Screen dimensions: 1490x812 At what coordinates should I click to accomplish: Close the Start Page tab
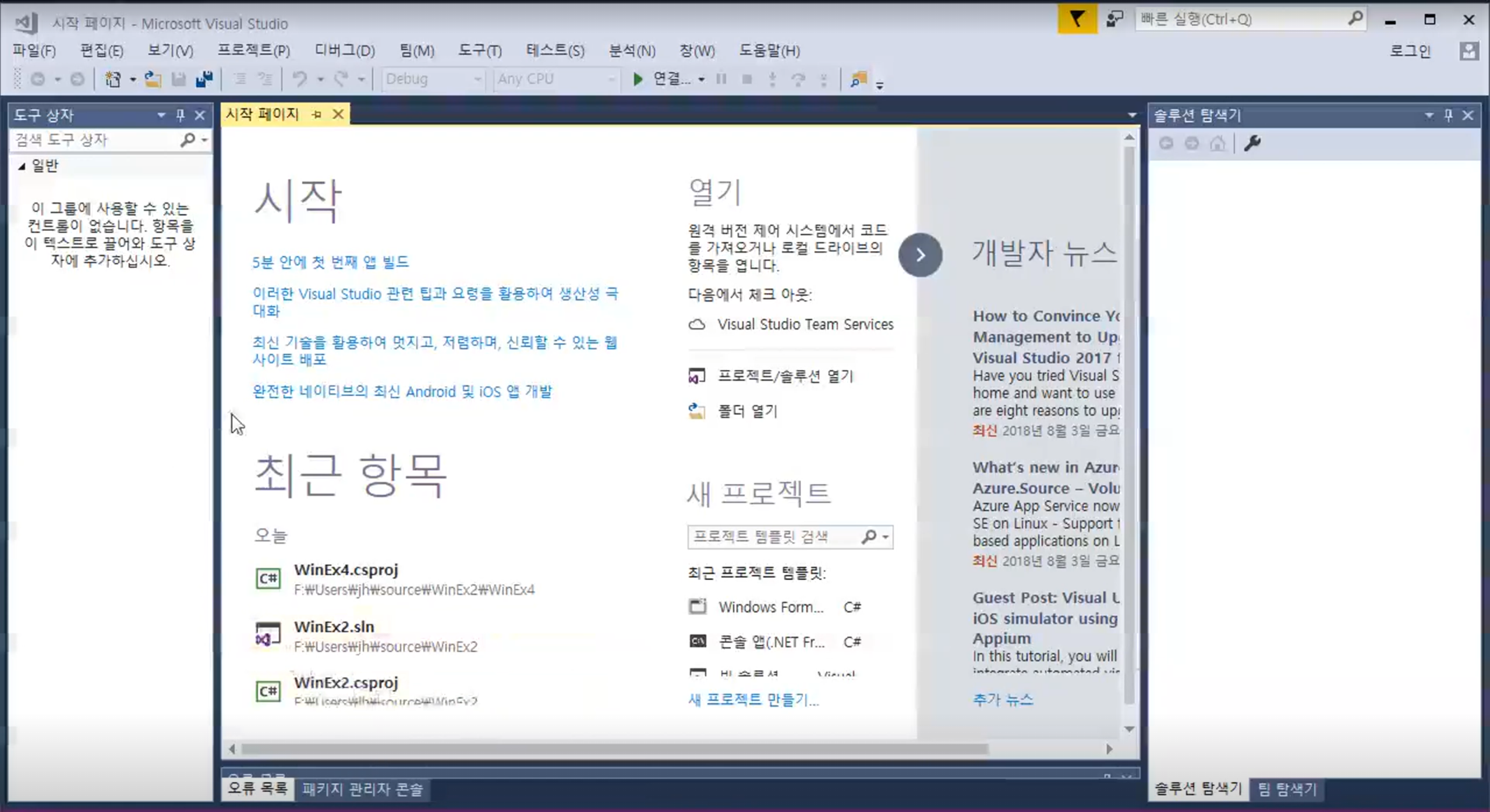(338, 115)
